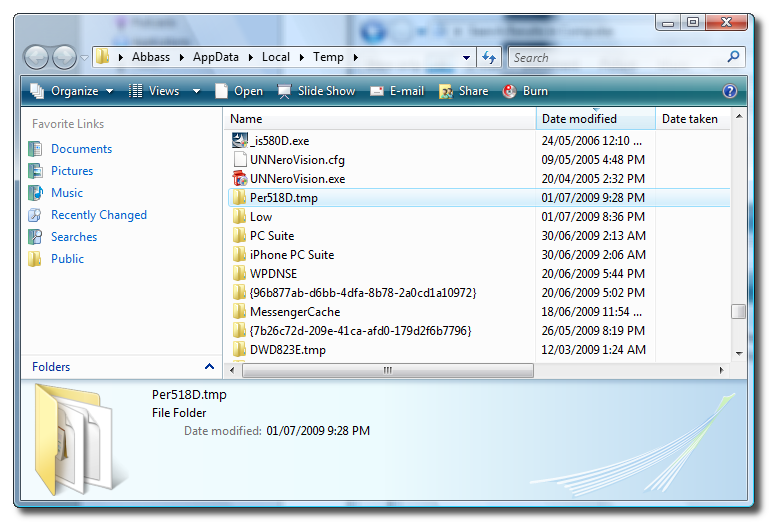This screenshot has width=769, height=522.
Task: Click the Back navigation arrow button
Action: (37, 58)
